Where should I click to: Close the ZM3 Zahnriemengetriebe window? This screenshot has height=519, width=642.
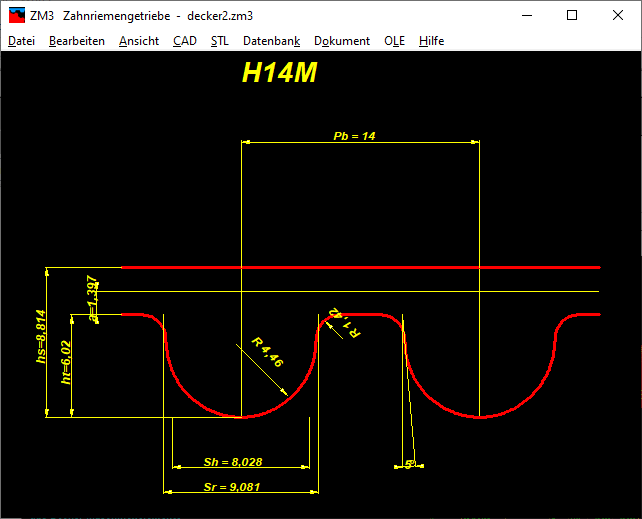point(618,15)
